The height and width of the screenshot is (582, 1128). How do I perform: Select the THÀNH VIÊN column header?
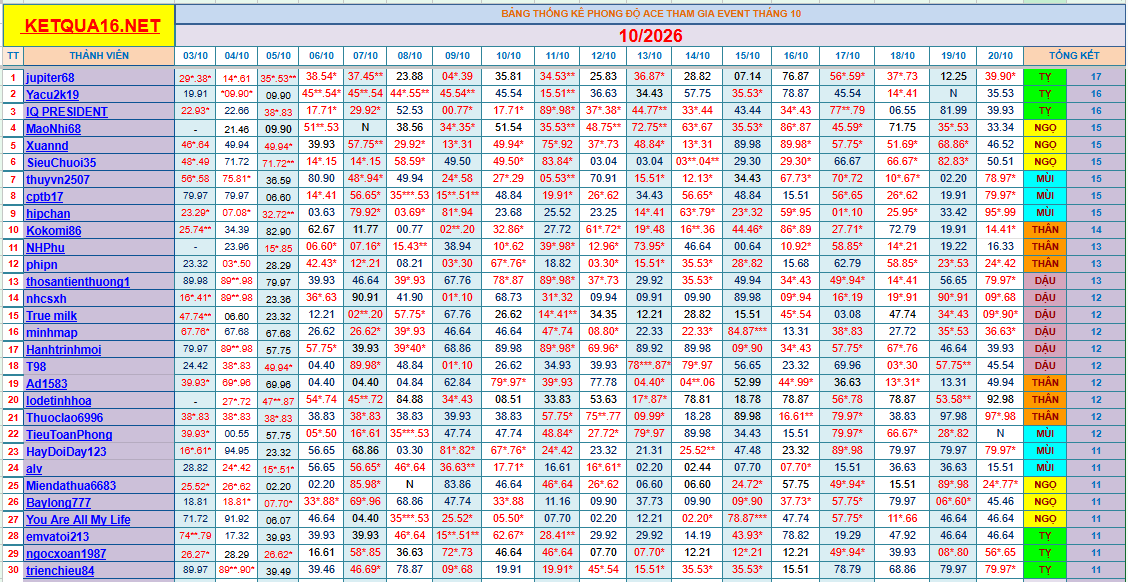99,56
